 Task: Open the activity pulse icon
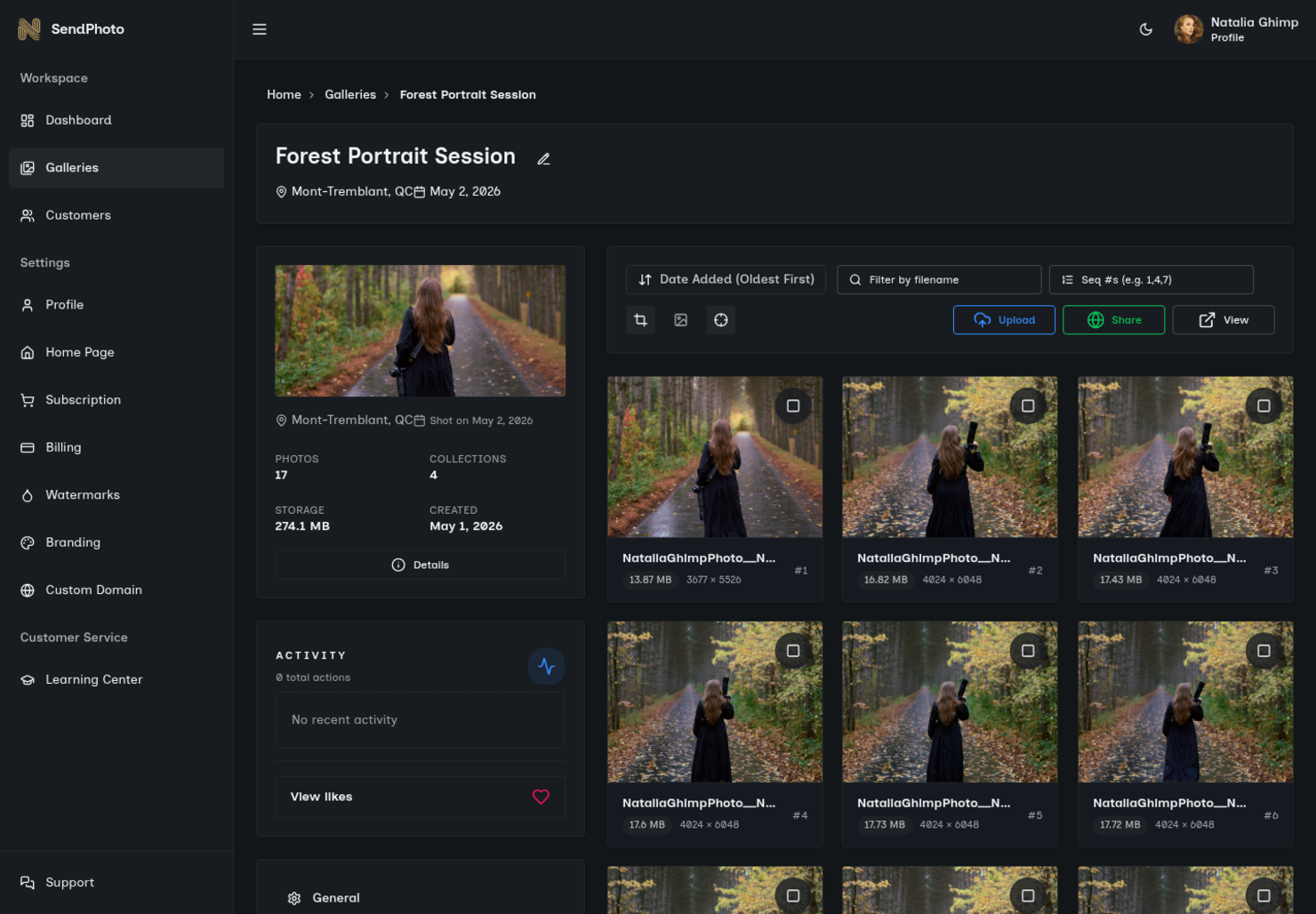click(x=547, y=666)
